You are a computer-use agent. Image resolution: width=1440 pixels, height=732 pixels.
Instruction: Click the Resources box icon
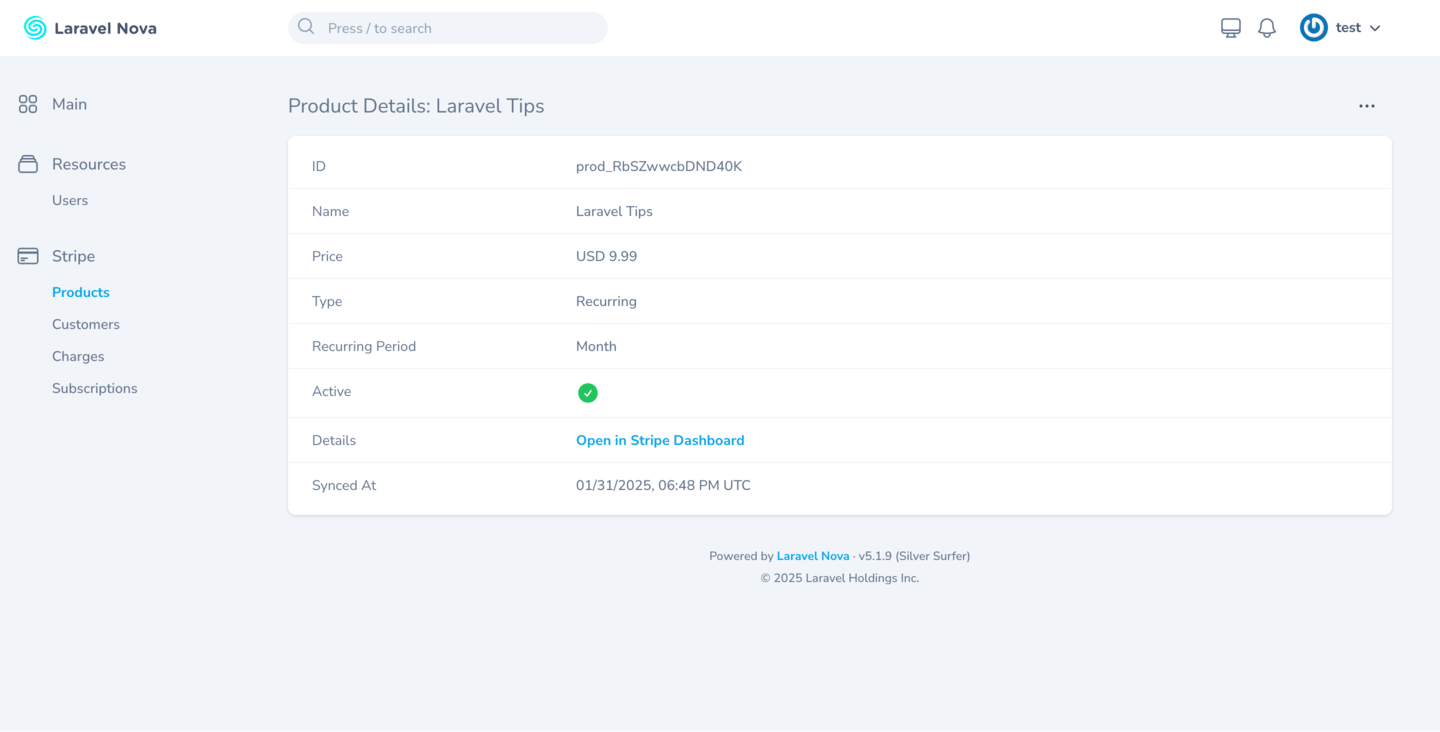(28, 164)
